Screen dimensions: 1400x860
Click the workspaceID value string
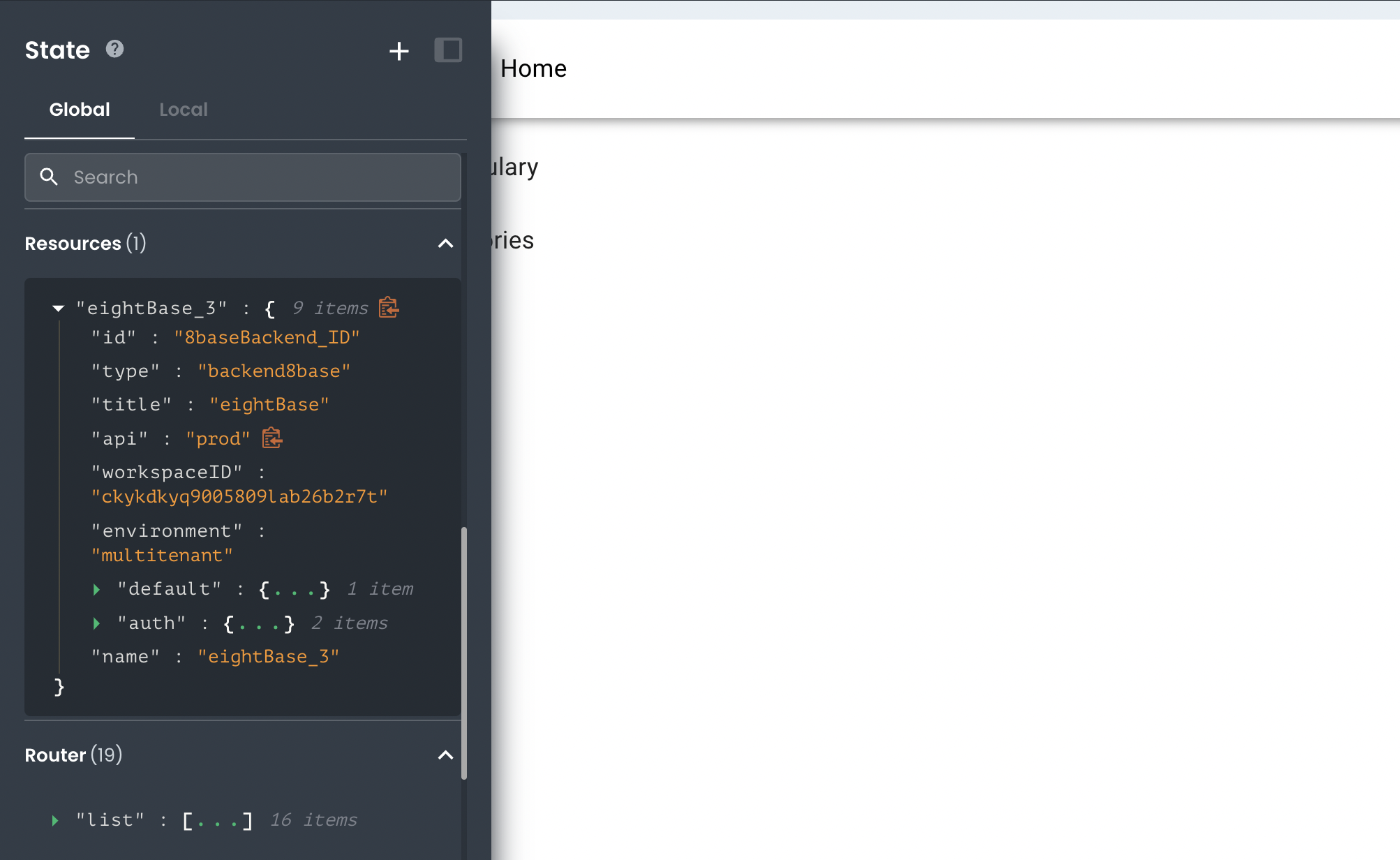[x=239, y=496]
